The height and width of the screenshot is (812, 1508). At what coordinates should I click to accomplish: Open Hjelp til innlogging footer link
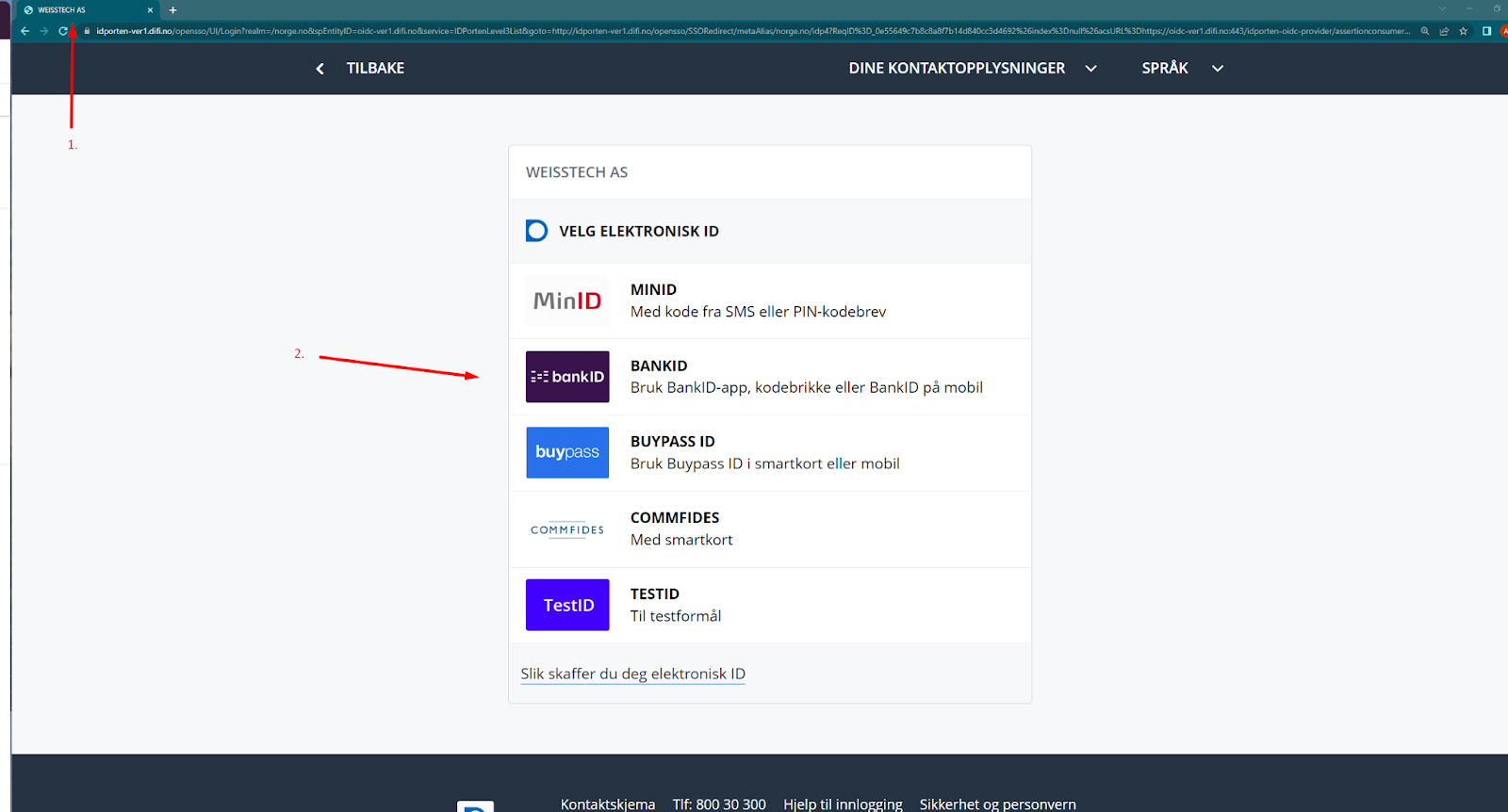coord(843,804)
